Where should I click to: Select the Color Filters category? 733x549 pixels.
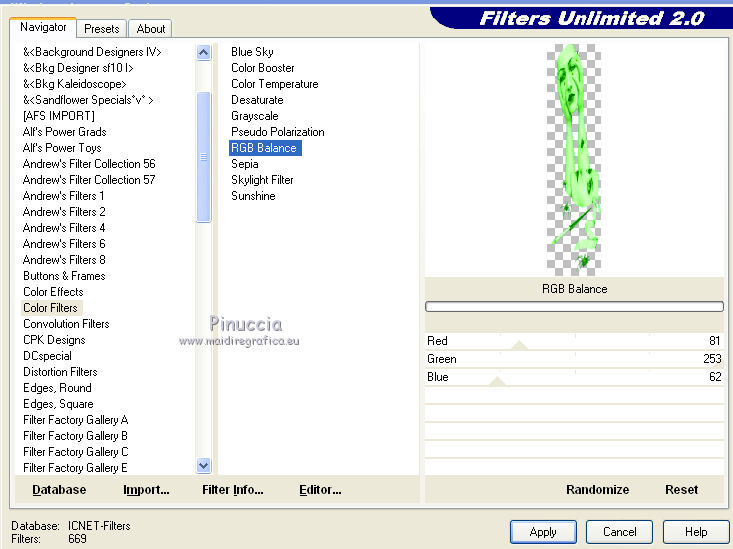[x=50, y=308]
